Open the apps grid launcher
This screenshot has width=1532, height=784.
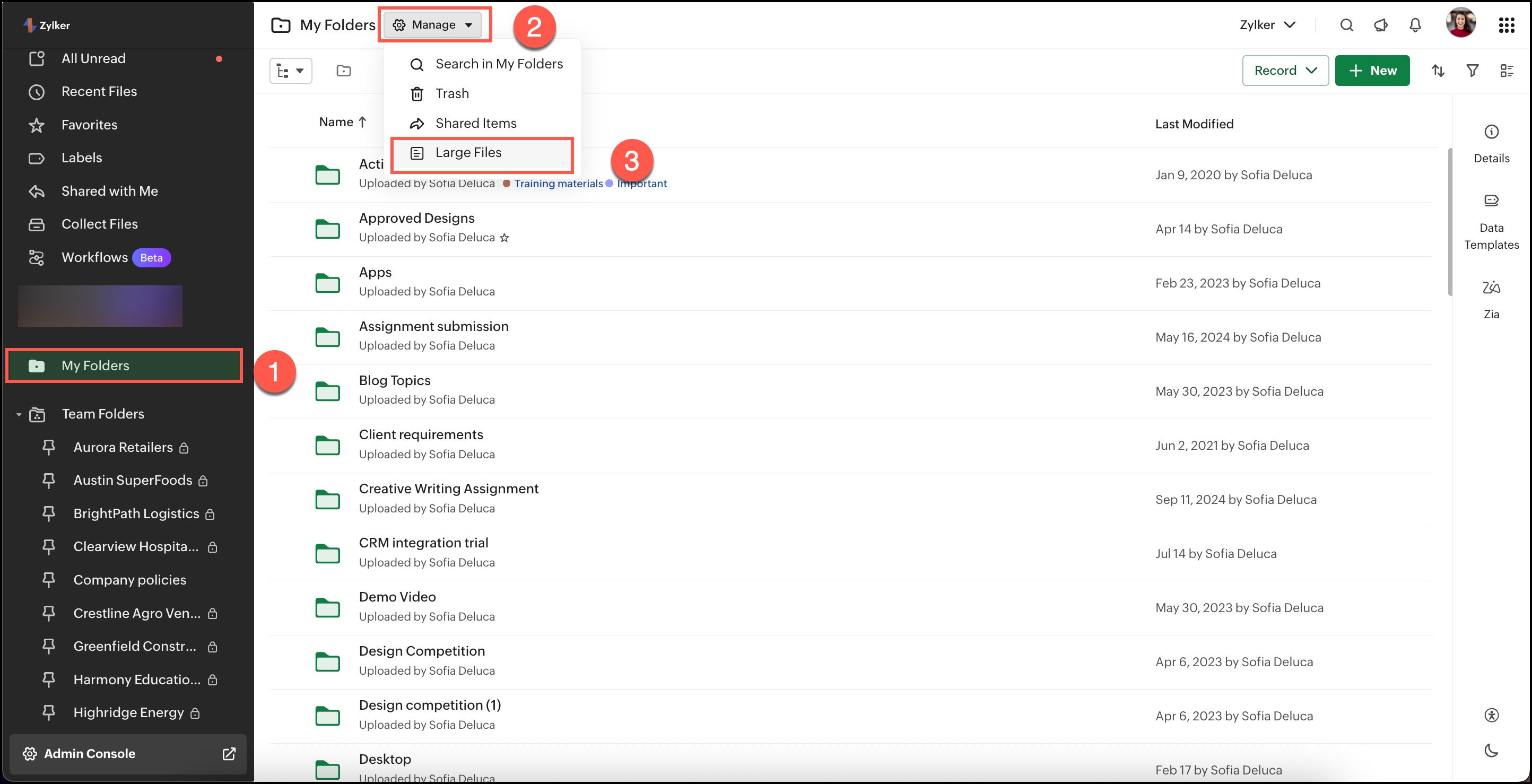pyautogui.click(x=1506, y=25)
